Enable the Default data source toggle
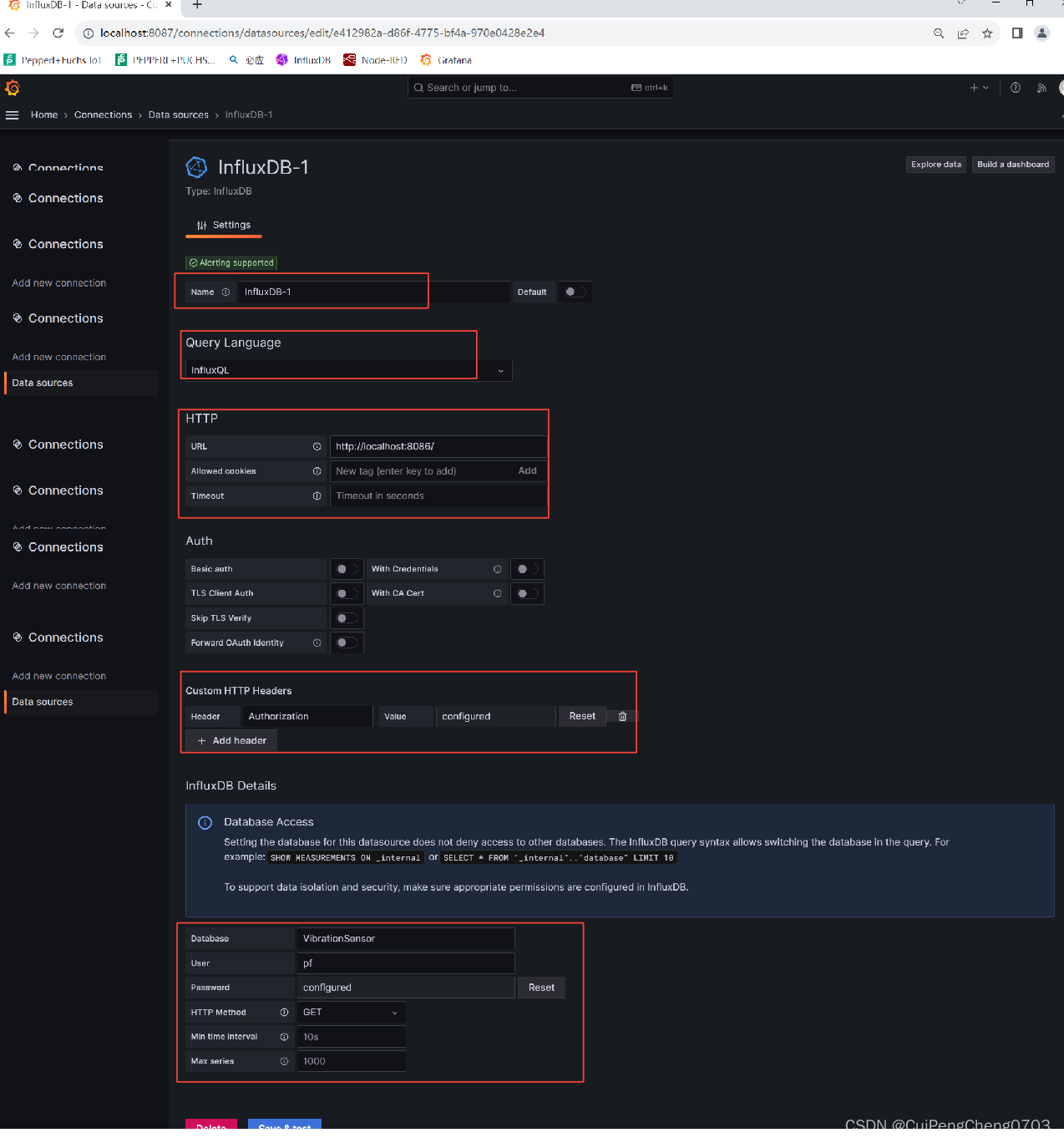 (575, 292)
